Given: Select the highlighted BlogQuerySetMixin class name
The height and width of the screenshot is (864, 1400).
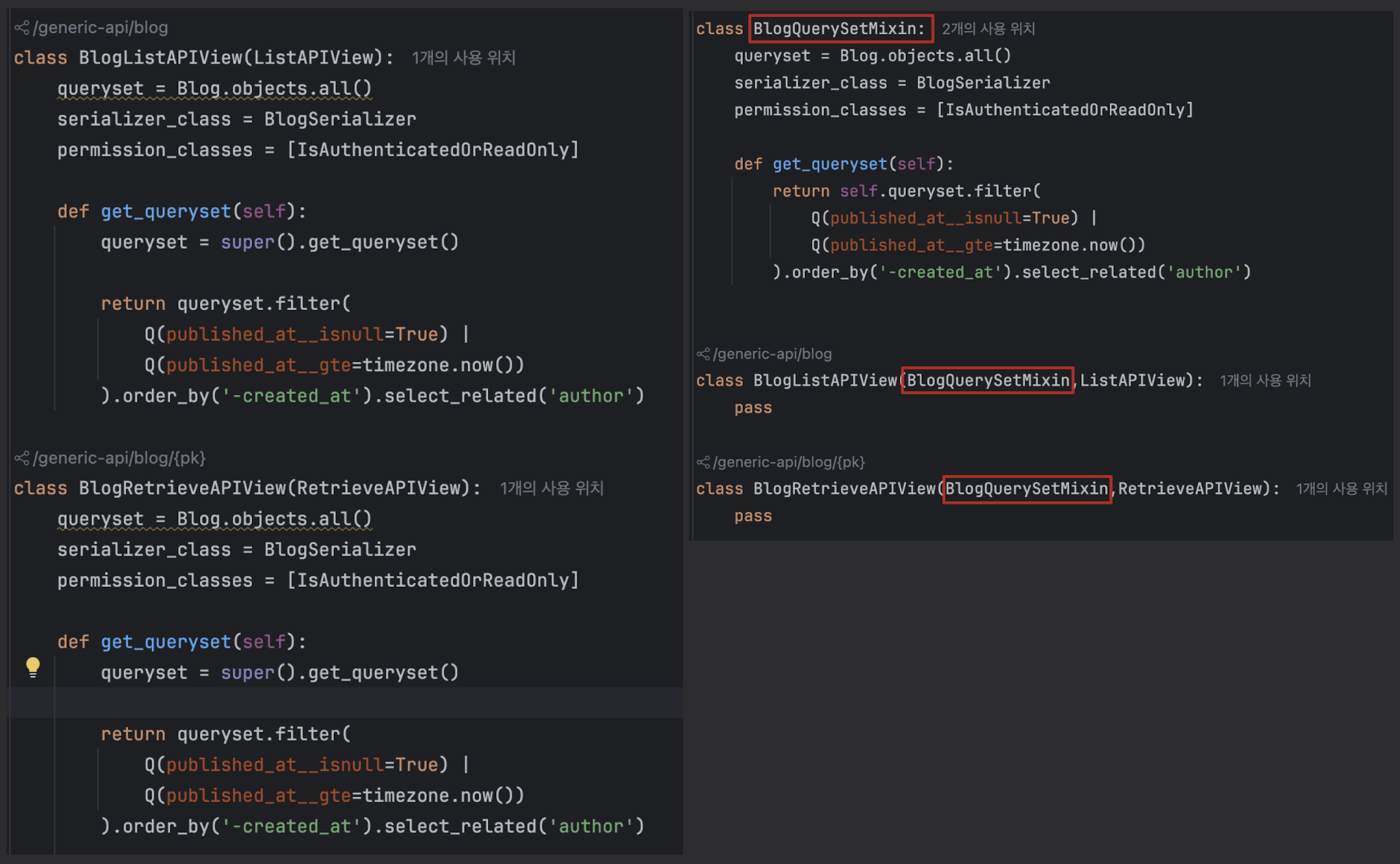Looking at the screenshot, I should (841, 28).
